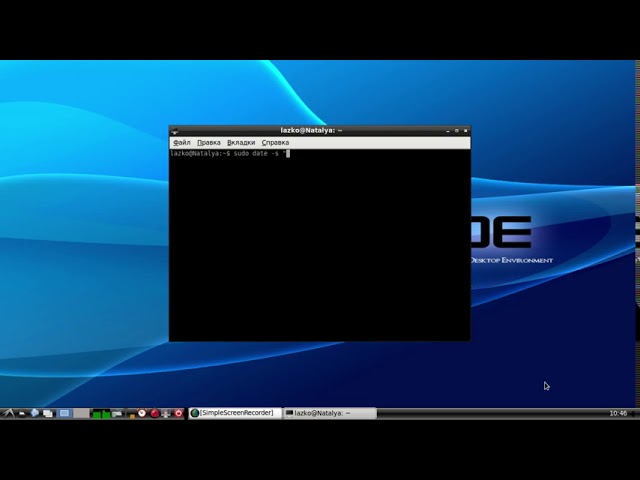Minimize the terminal window

pyautogui.click(x=448, y=131)
